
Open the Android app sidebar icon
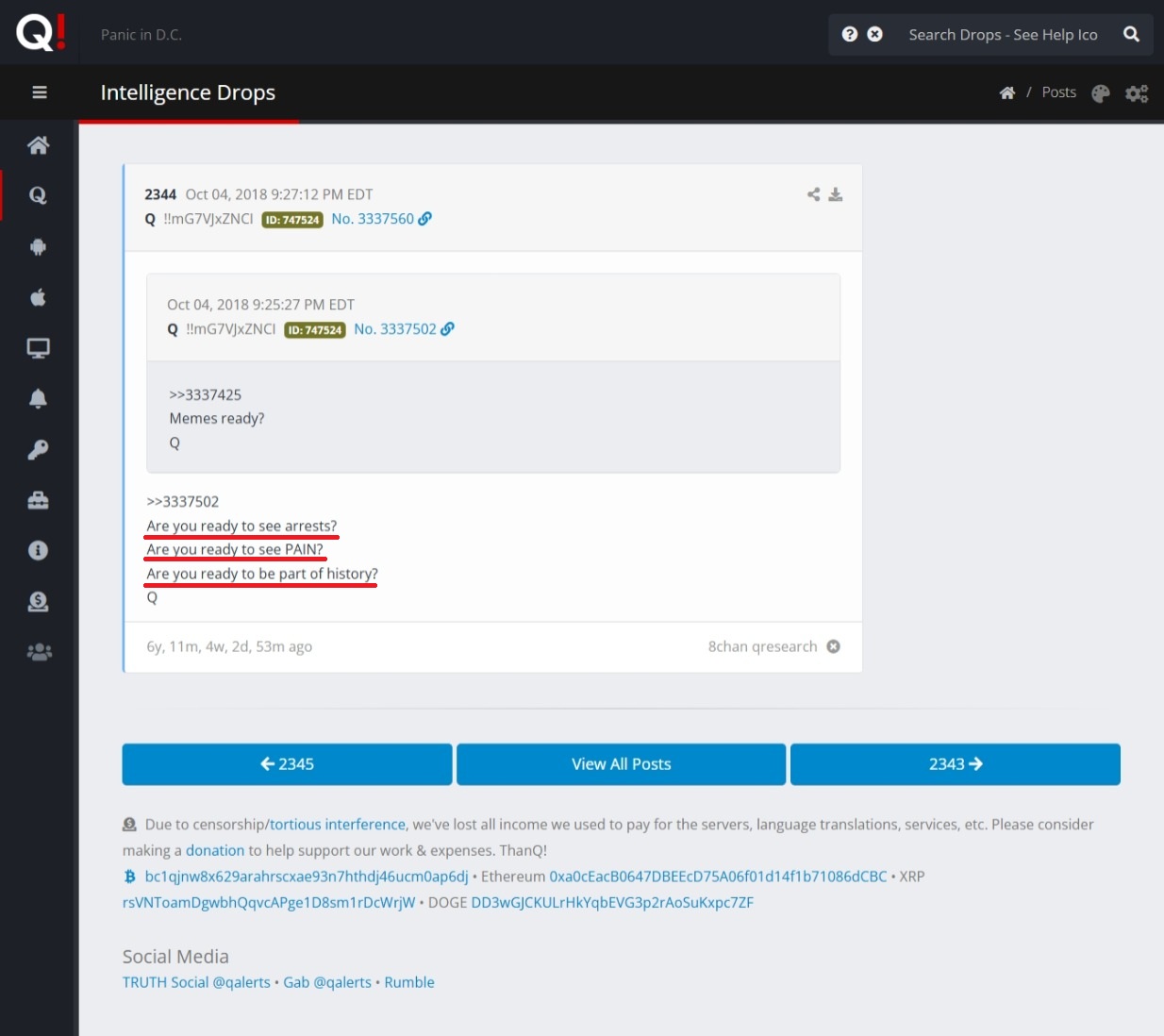pyautogui.click(x=38, y=247)
